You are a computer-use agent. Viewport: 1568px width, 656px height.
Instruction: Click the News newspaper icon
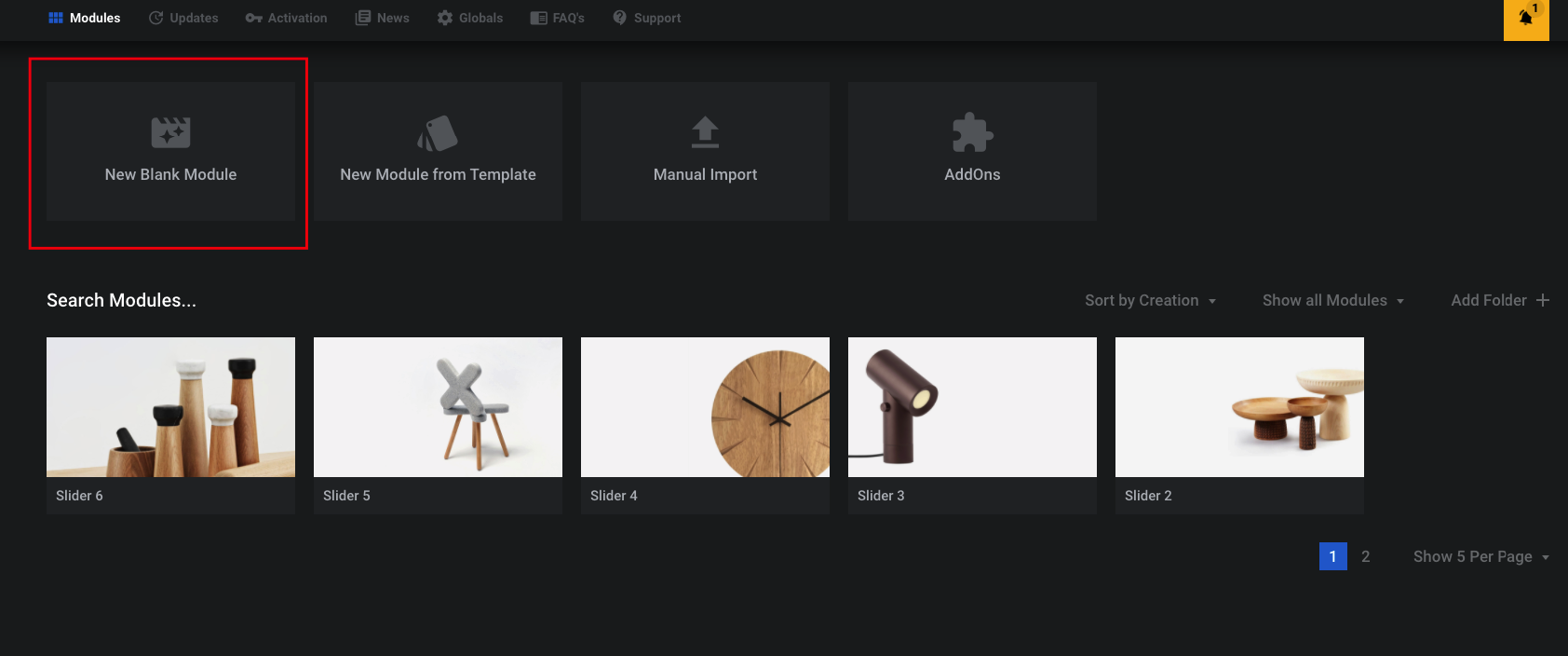pos(363,18)
